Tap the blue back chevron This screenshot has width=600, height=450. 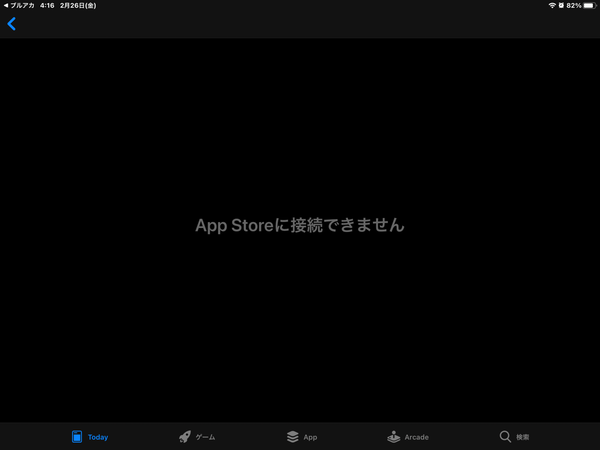(11, 24)
